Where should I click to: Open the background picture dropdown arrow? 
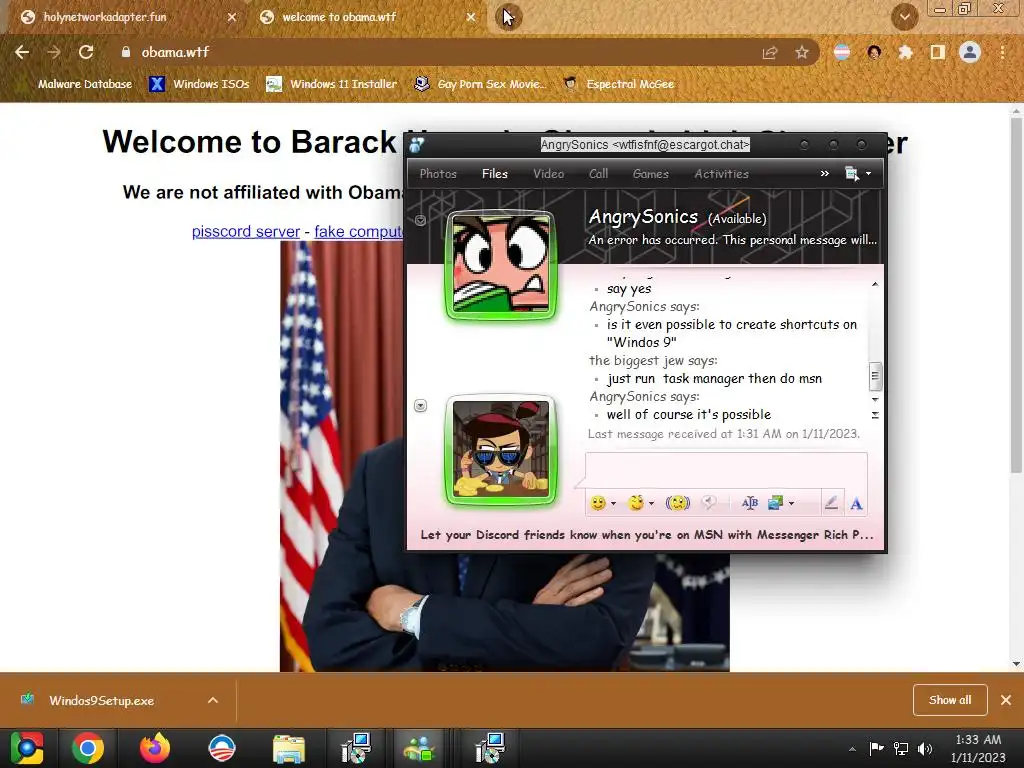tap(792, 504)
